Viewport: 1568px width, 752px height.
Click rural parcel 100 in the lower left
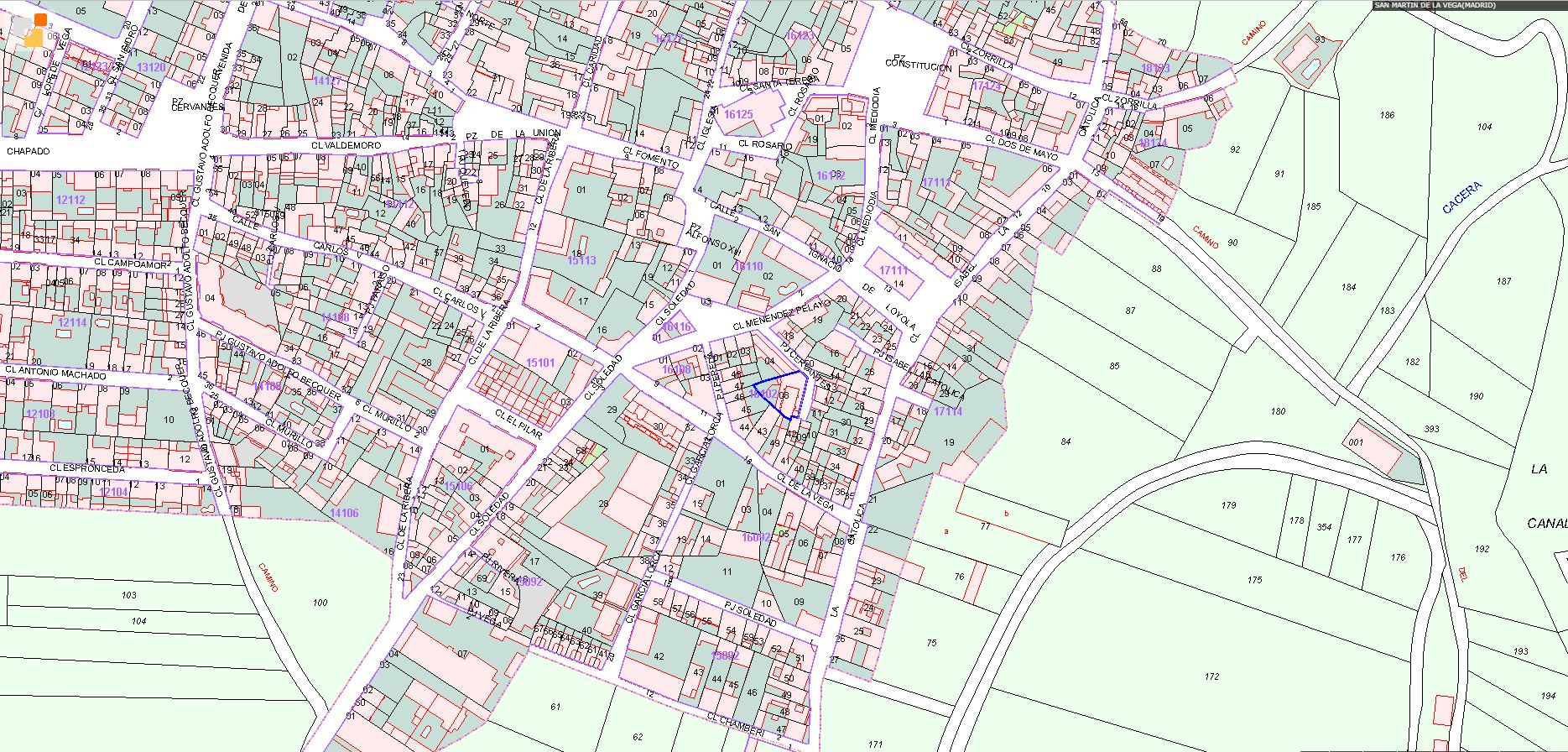coord(320,603)
